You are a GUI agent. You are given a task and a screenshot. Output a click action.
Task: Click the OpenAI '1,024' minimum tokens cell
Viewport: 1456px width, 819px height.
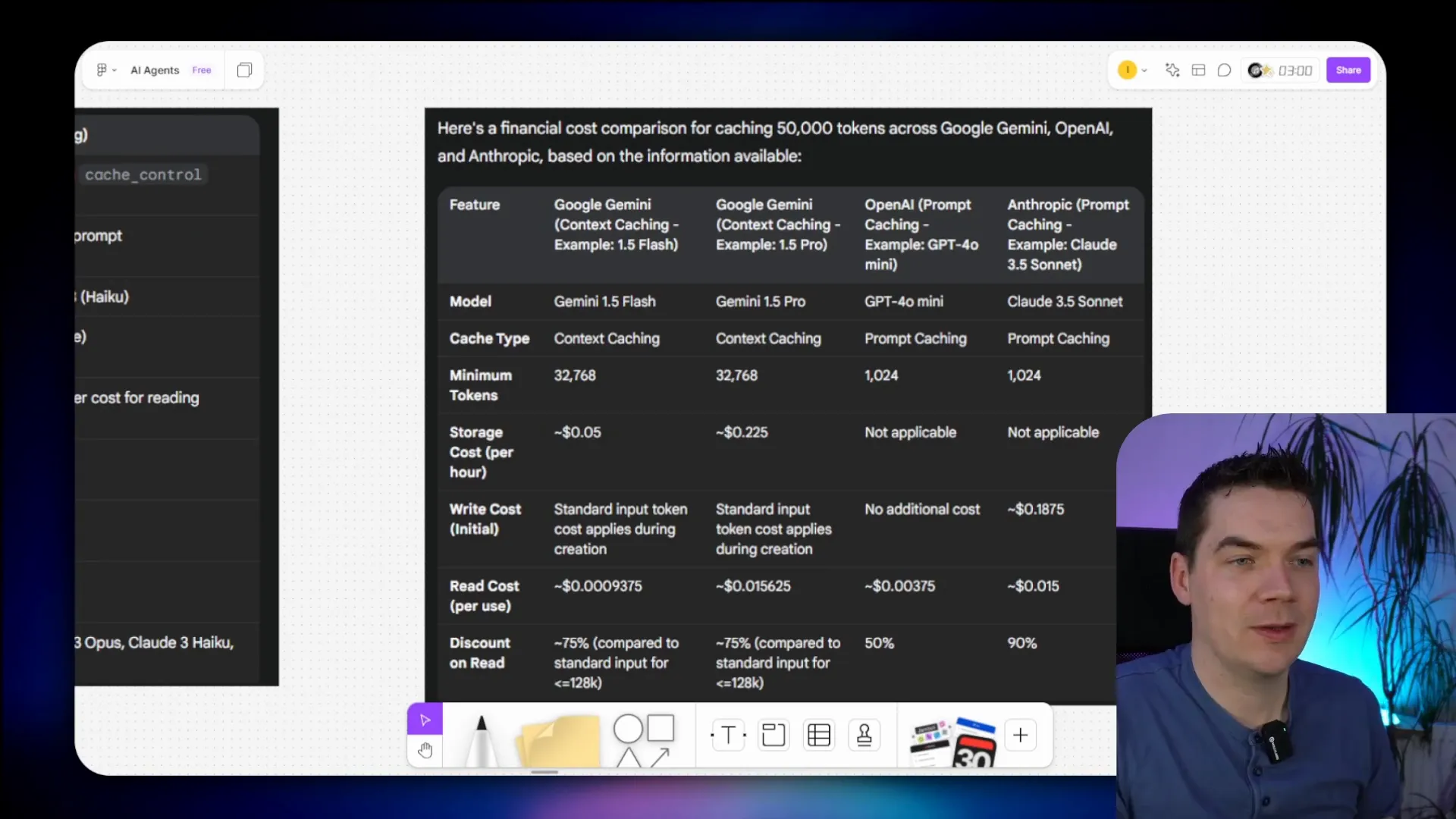pyautogui.click(x=881, y=375)
